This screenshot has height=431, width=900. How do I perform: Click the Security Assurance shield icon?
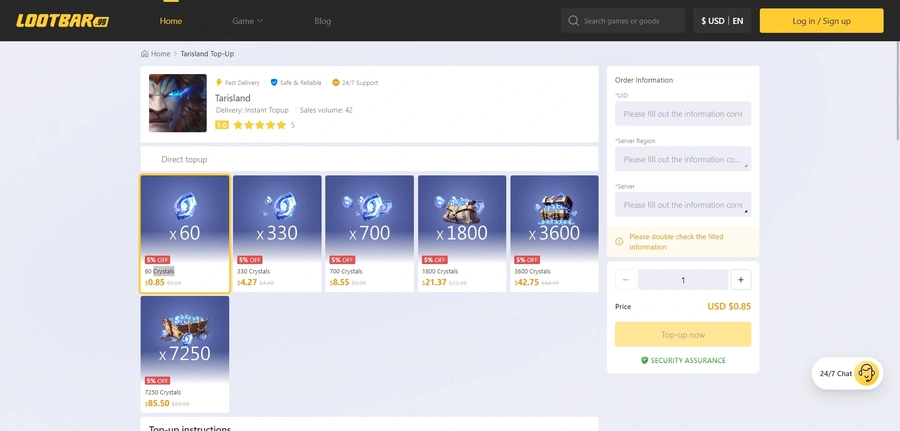click(645, 360)
